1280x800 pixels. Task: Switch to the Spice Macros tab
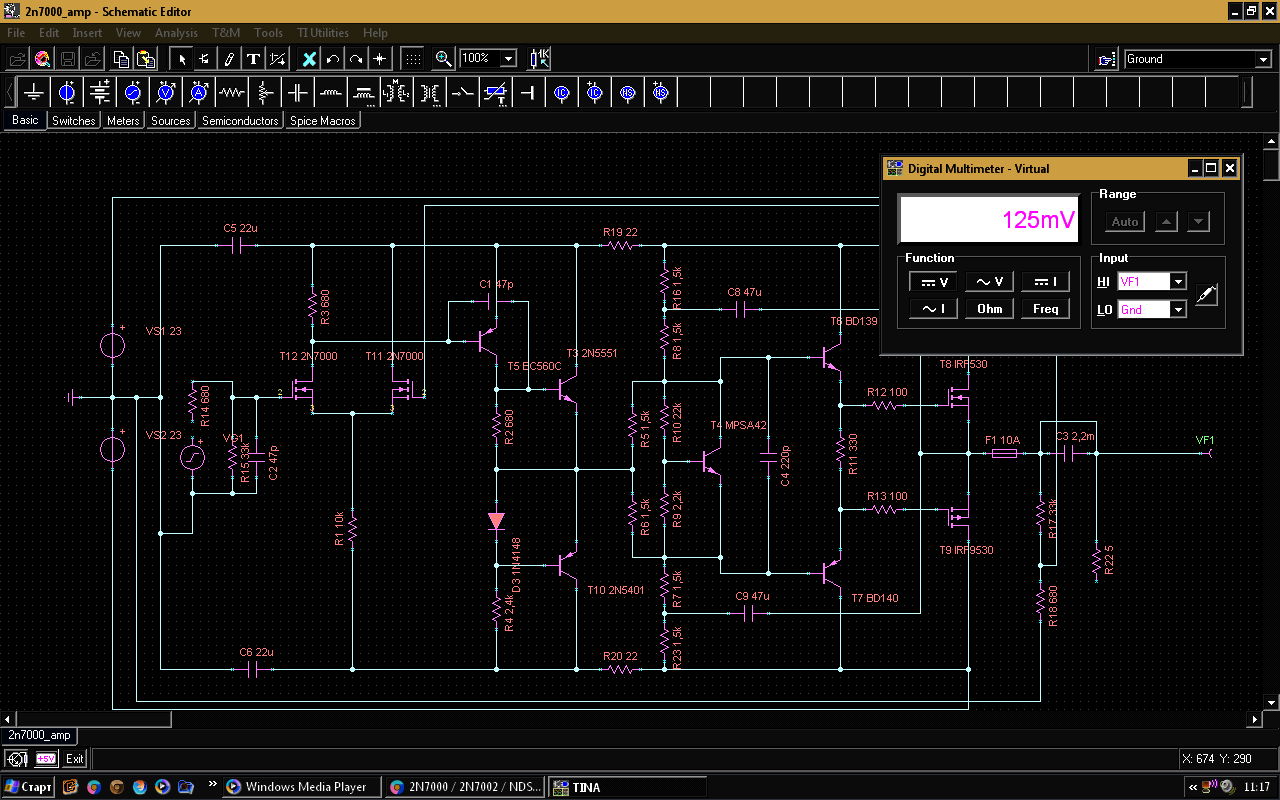(x=323, y=121)
